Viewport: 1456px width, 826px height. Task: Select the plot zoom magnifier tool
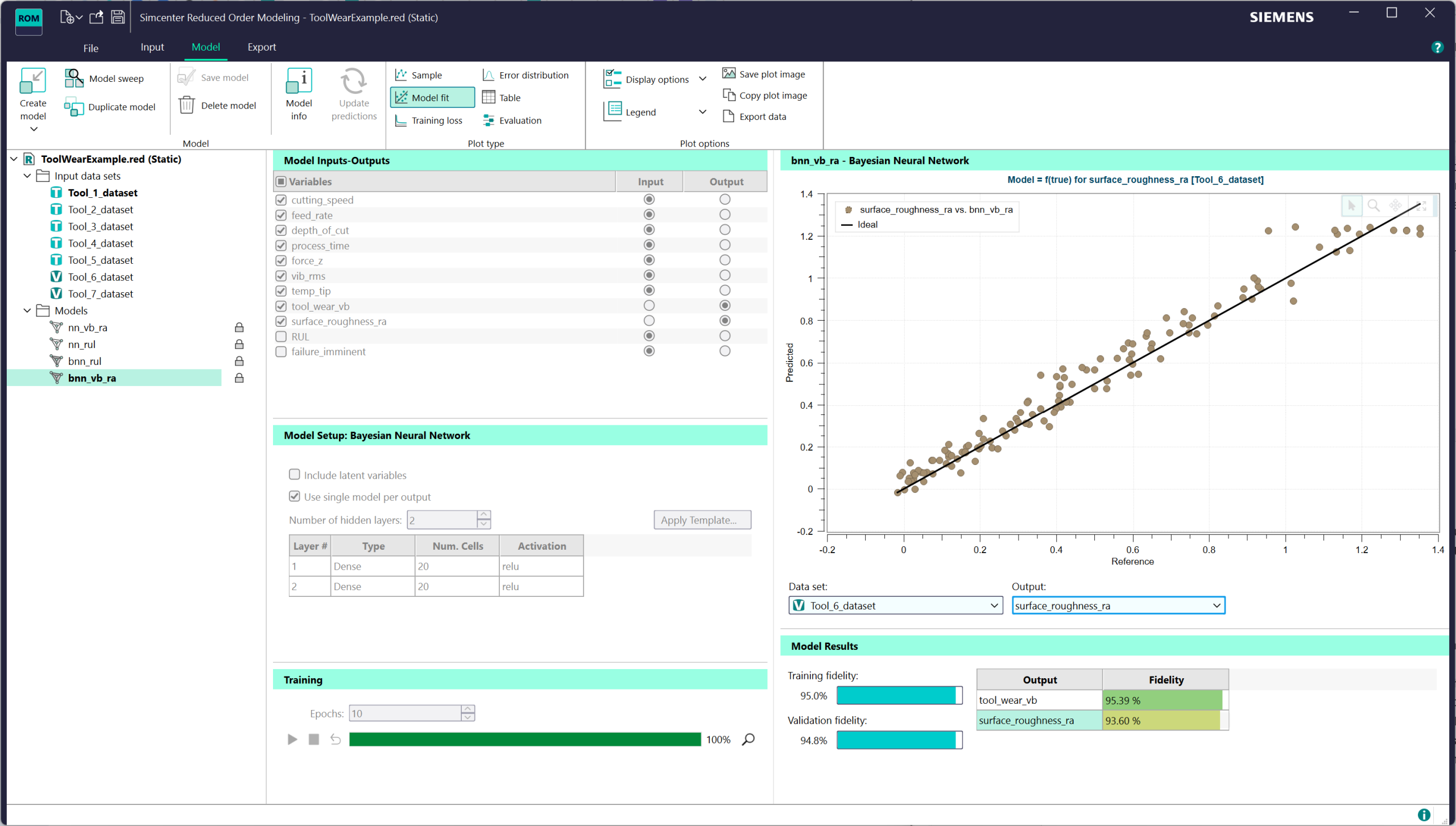pos(1374,206)
